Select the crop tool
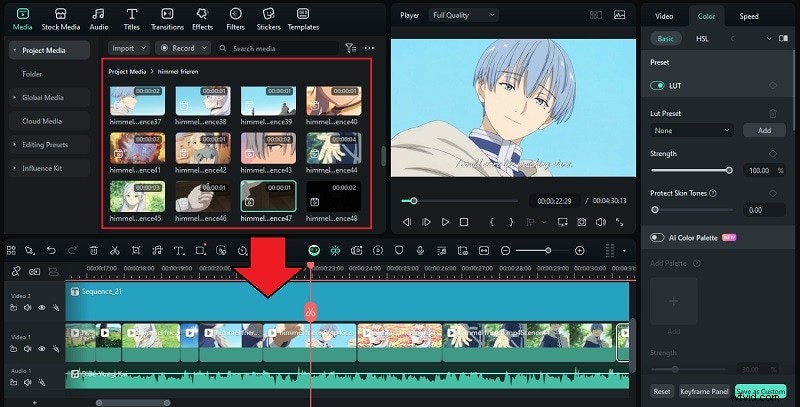This screenshot has height=407, width=800. click(136, 250)
